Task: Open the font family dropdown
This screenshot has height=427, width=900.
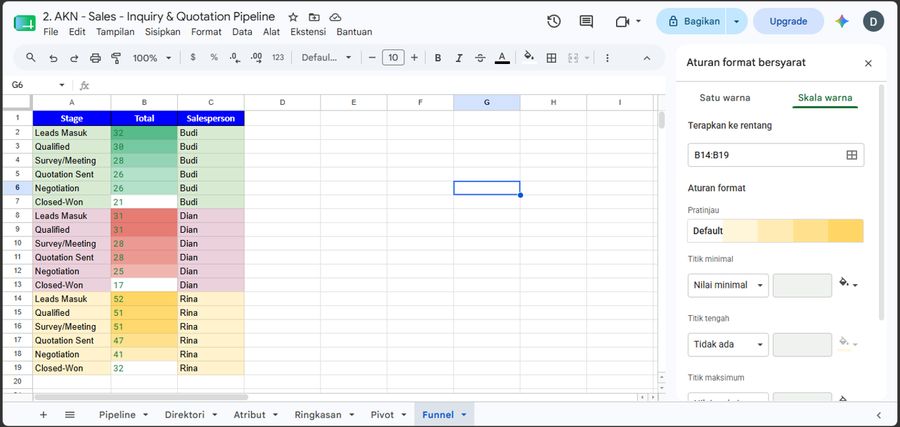Action: click(x=327, y=57)
